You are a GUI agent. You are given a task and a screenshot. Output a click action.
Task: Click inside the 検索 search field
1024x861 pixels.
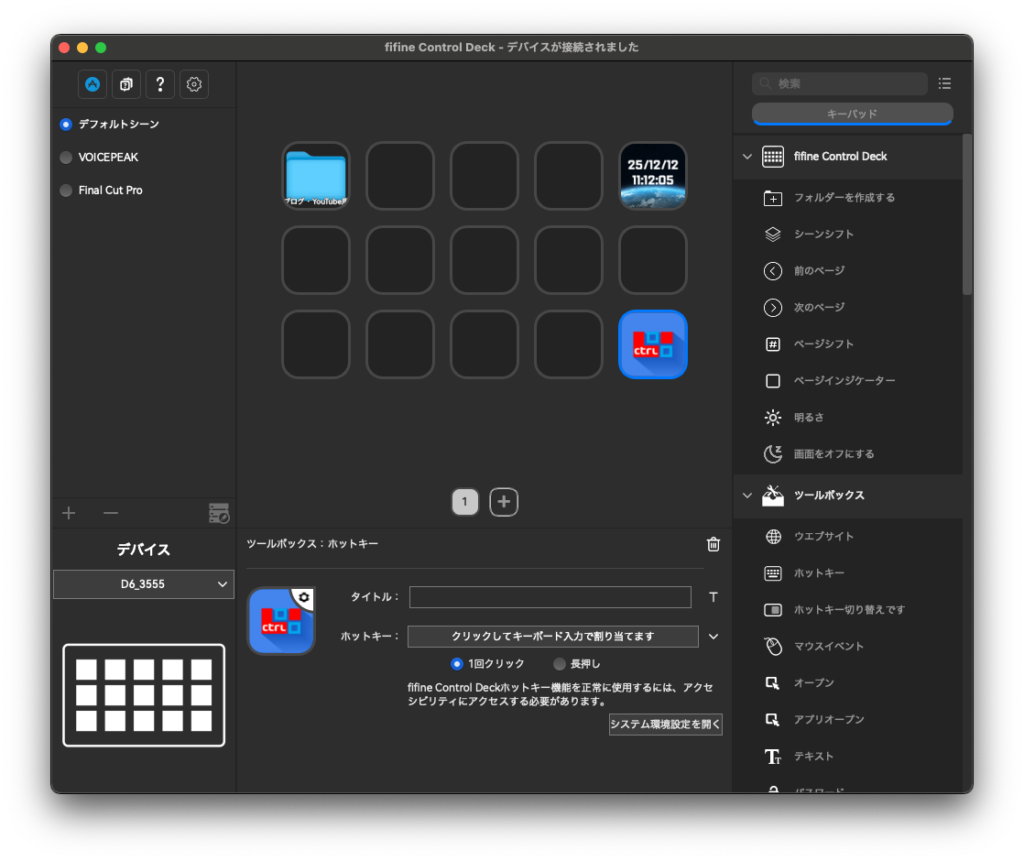pyautogui.click(x=840, y=83)
